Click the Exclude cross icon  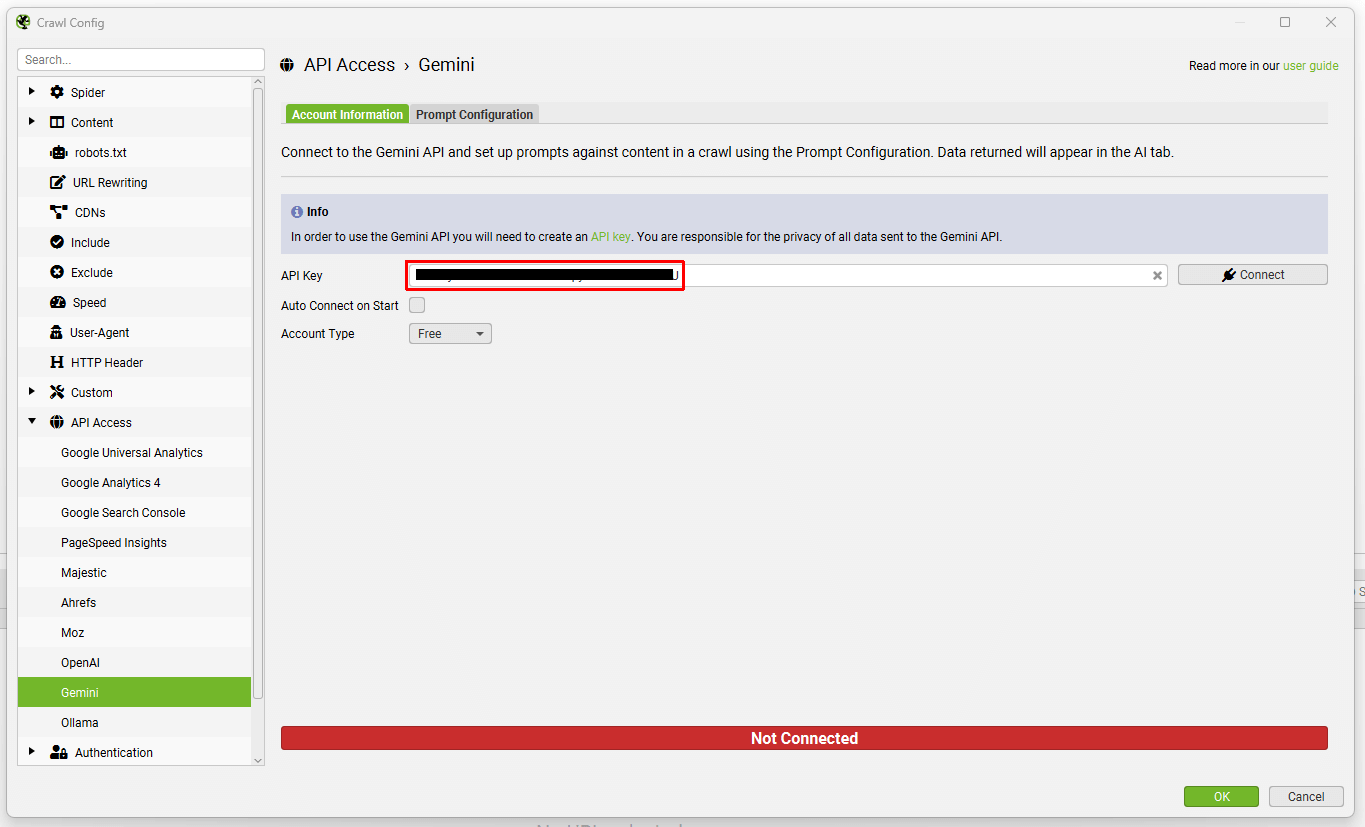(x=57, y=273)
